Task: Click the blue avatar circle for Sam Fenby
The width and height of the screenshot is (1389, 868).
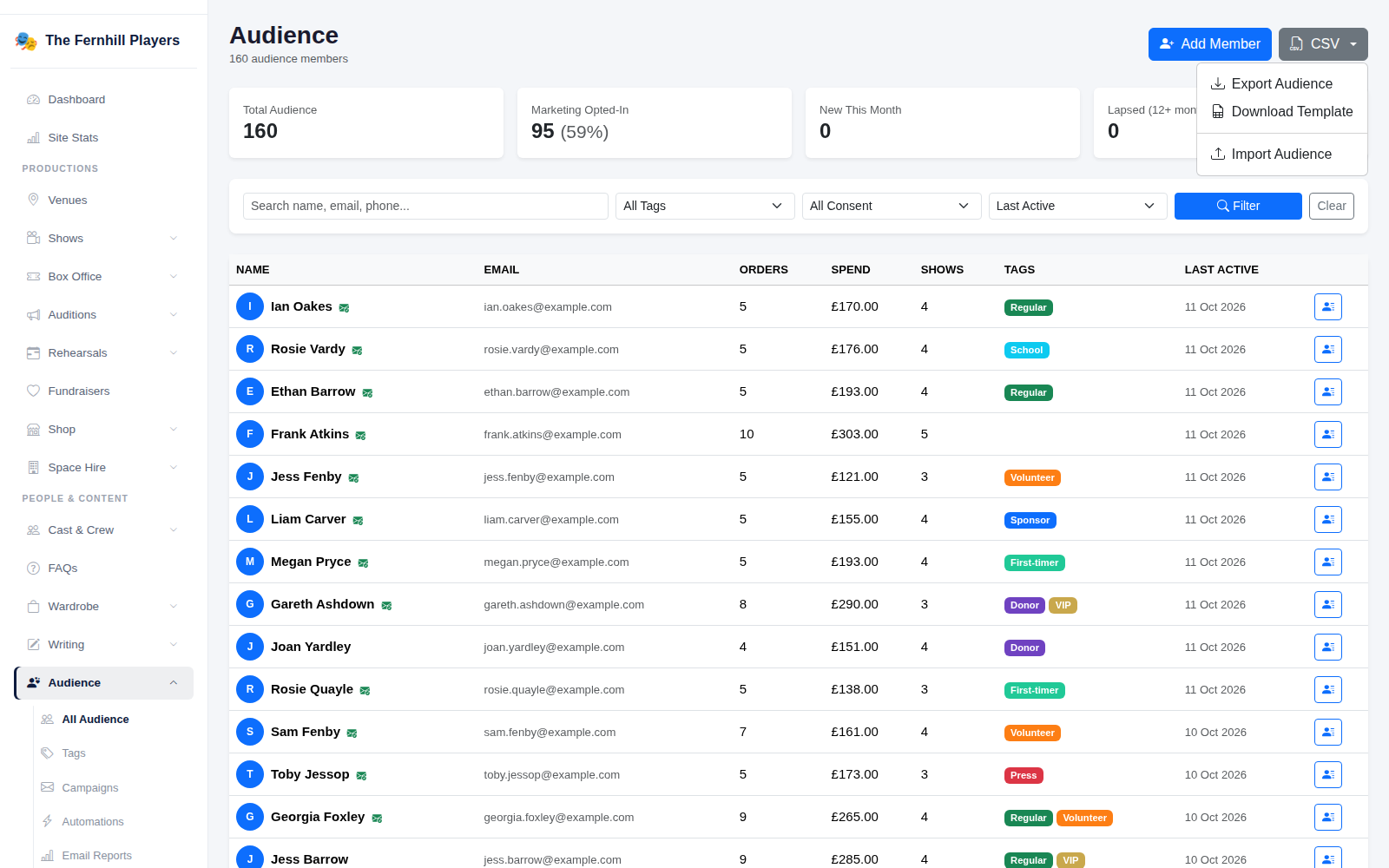Action: (250, 732)
